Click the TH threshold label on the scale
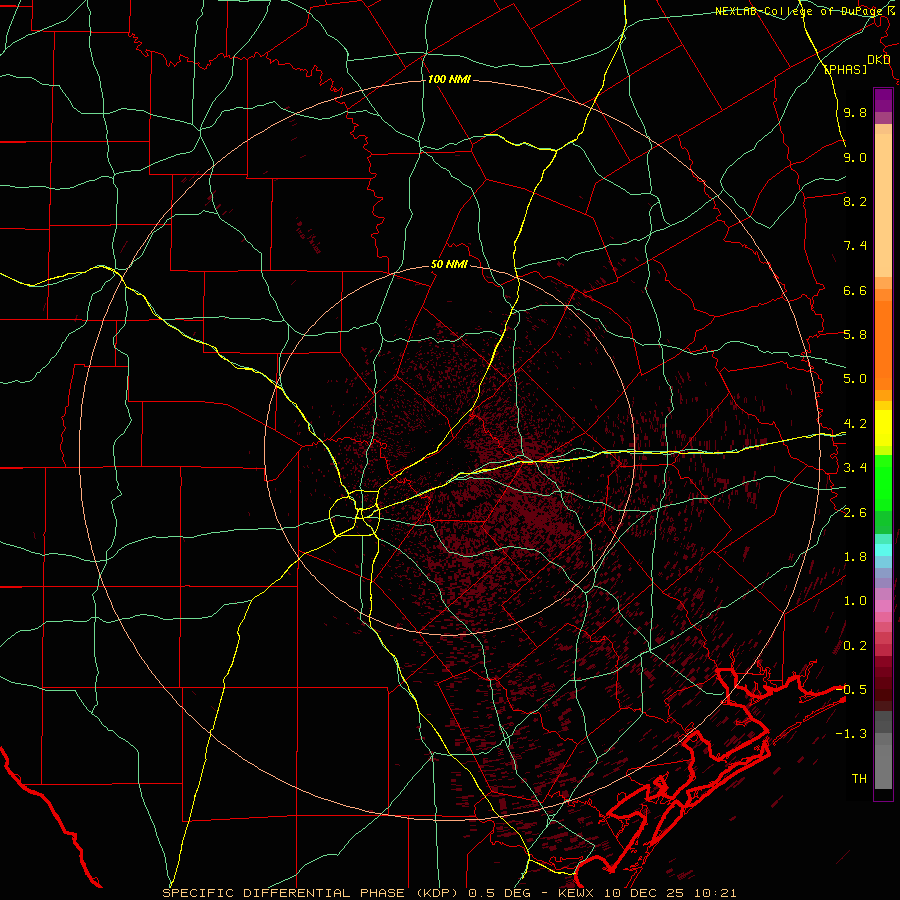This screenshot has width=900, height=900. click(859, 779)
